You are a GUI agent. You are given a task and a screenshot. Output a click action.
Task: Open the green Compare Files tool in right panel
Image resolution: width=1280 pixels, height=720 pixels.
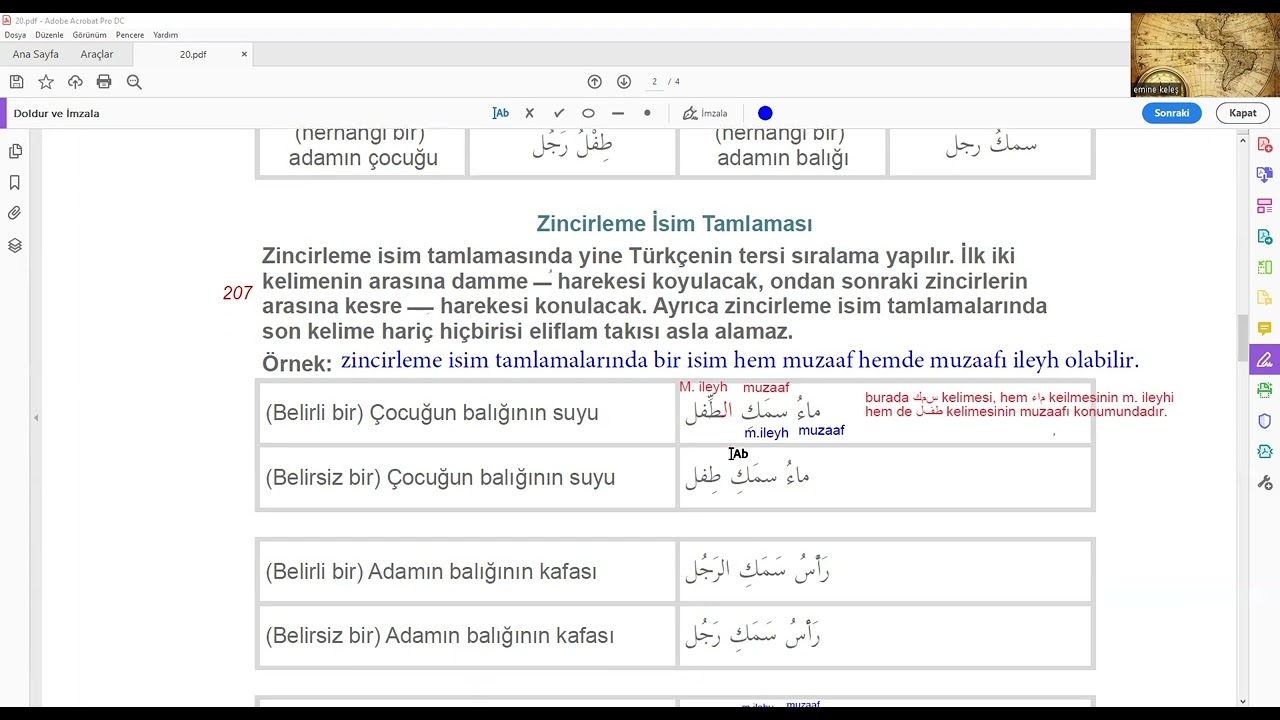pyautogui.click(x=1265, y=268)
